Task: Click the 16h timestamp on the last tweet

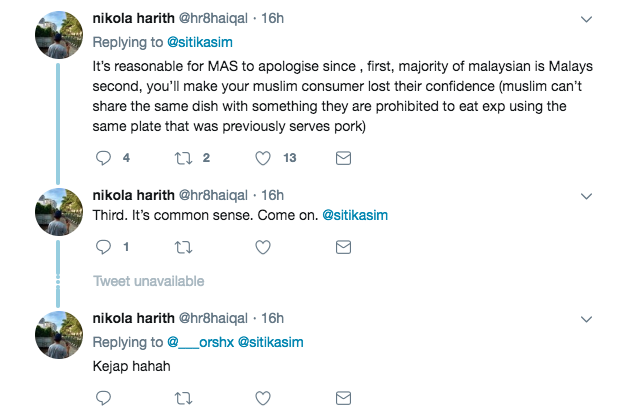Action: [x=272, y=318]
